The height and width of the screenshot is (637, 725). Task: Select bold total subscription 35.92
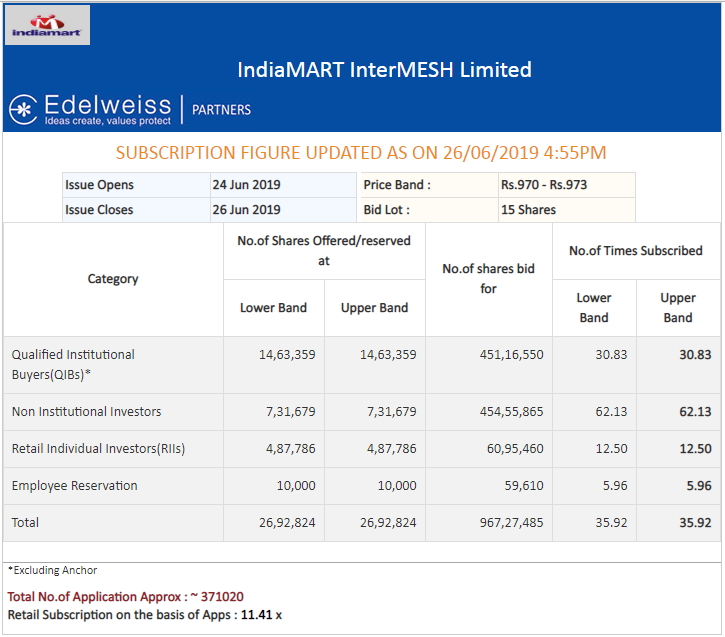(695, 522)
